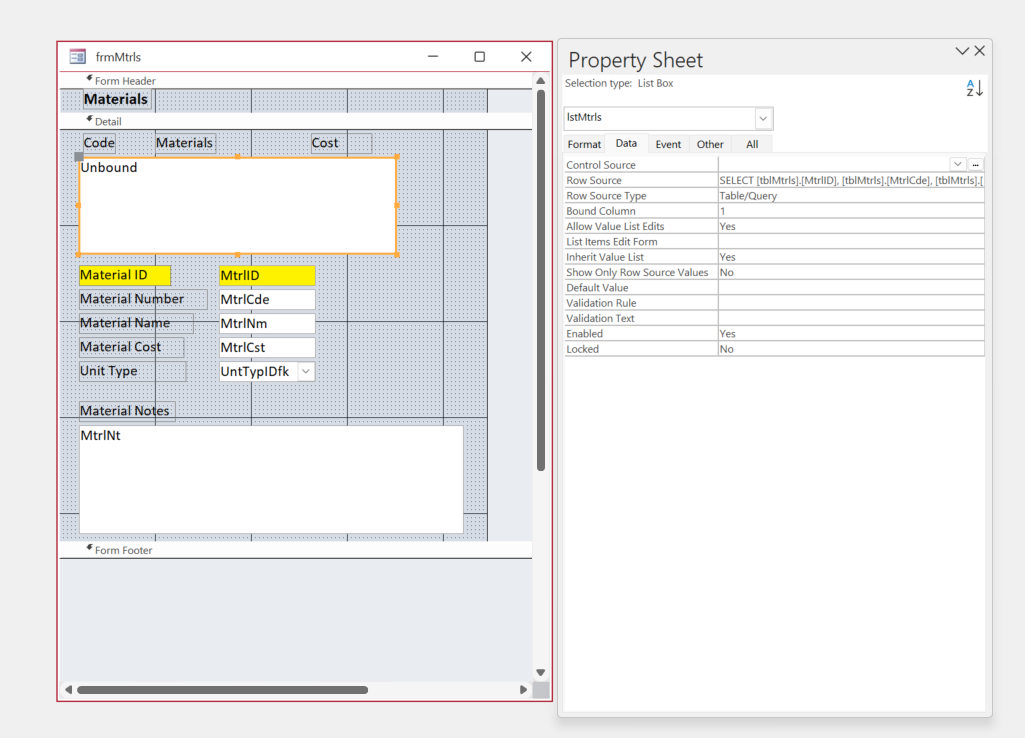The height and width of the screenshot is (738, 1025).
Task: Click the Row Source property value
Action: pos(850,180)
